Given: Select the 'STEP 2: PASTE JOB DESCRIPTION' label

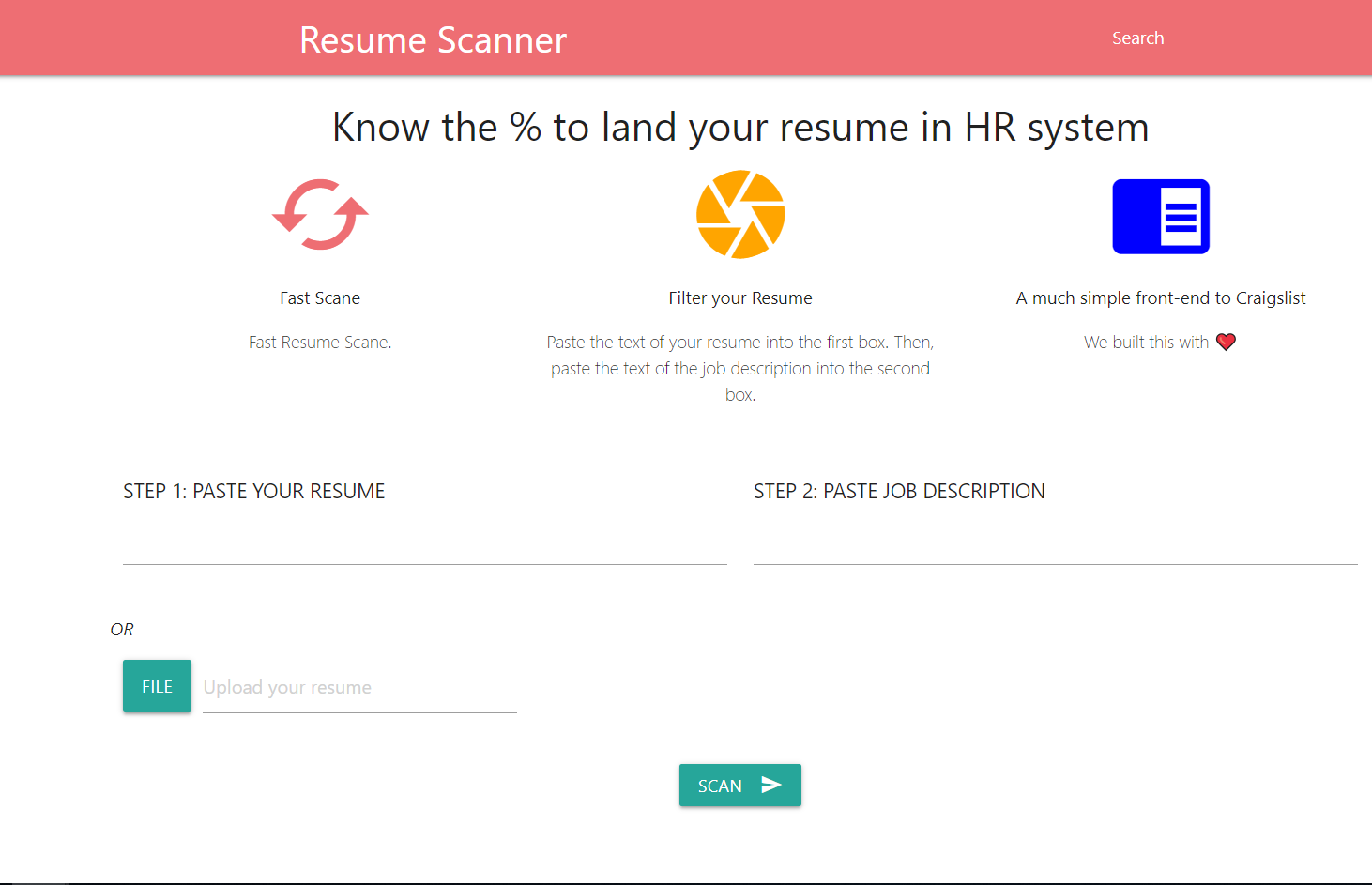Looking at the screenshot, I should click(x=899, y=491).
